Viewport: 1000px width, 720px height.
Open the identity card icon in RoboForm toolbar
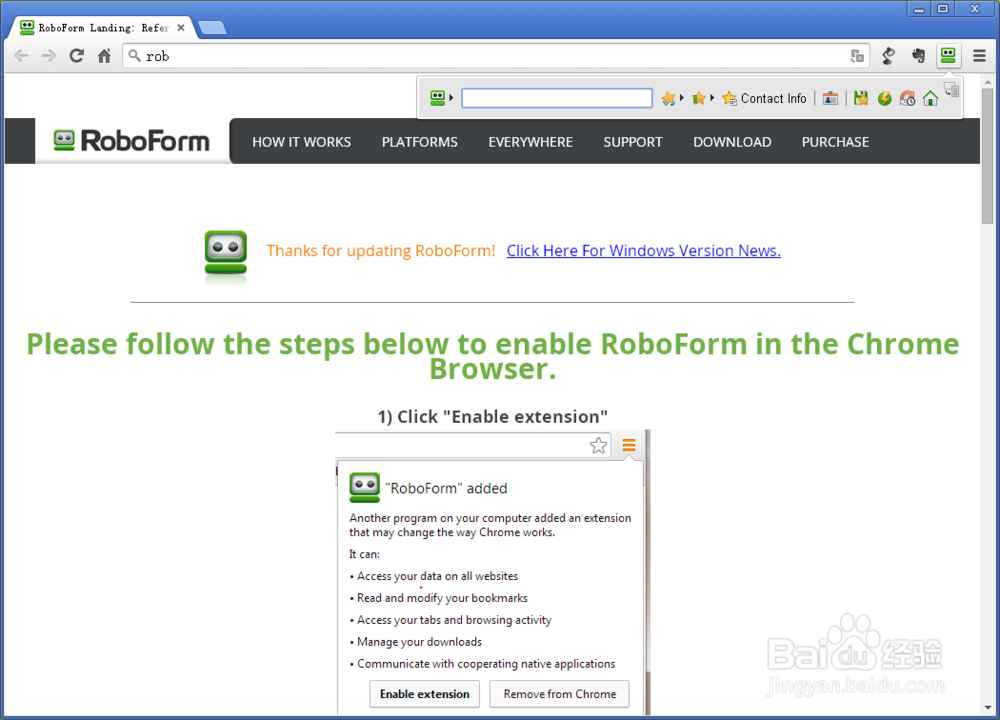tap(830, 98)
